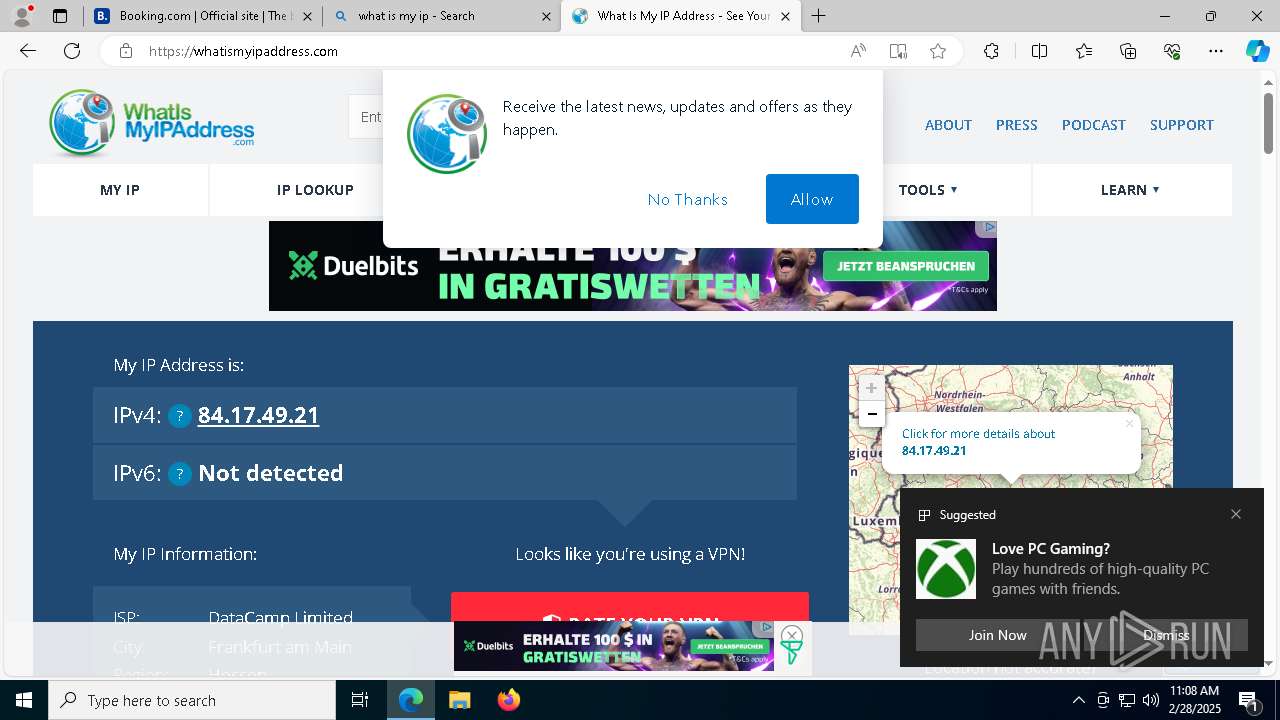Open the Edge profile icon
This screenshot has height=720, width=1280.
point(22,16)
